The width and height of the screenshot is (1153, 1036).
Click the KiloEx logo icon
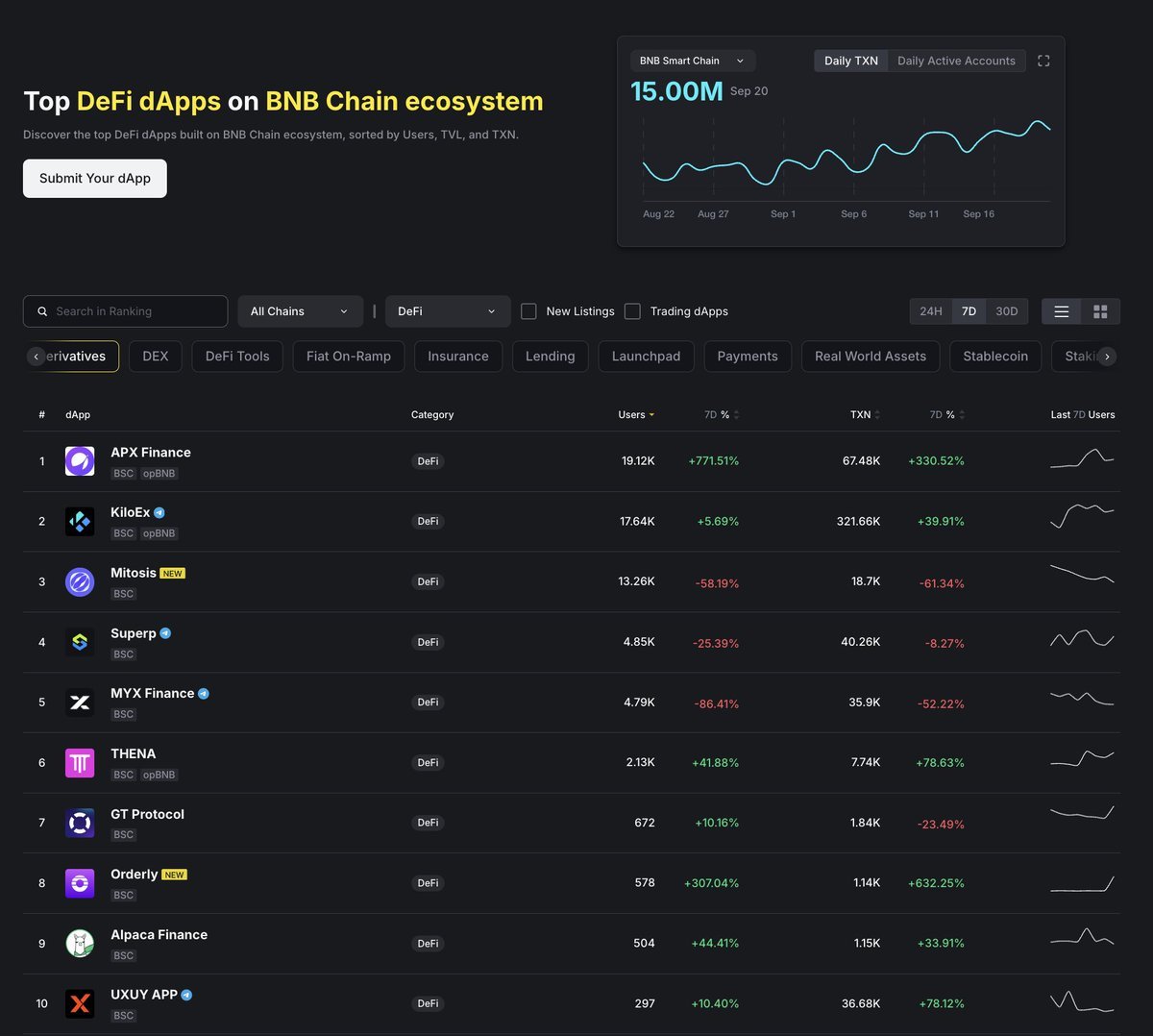(80, 522)
